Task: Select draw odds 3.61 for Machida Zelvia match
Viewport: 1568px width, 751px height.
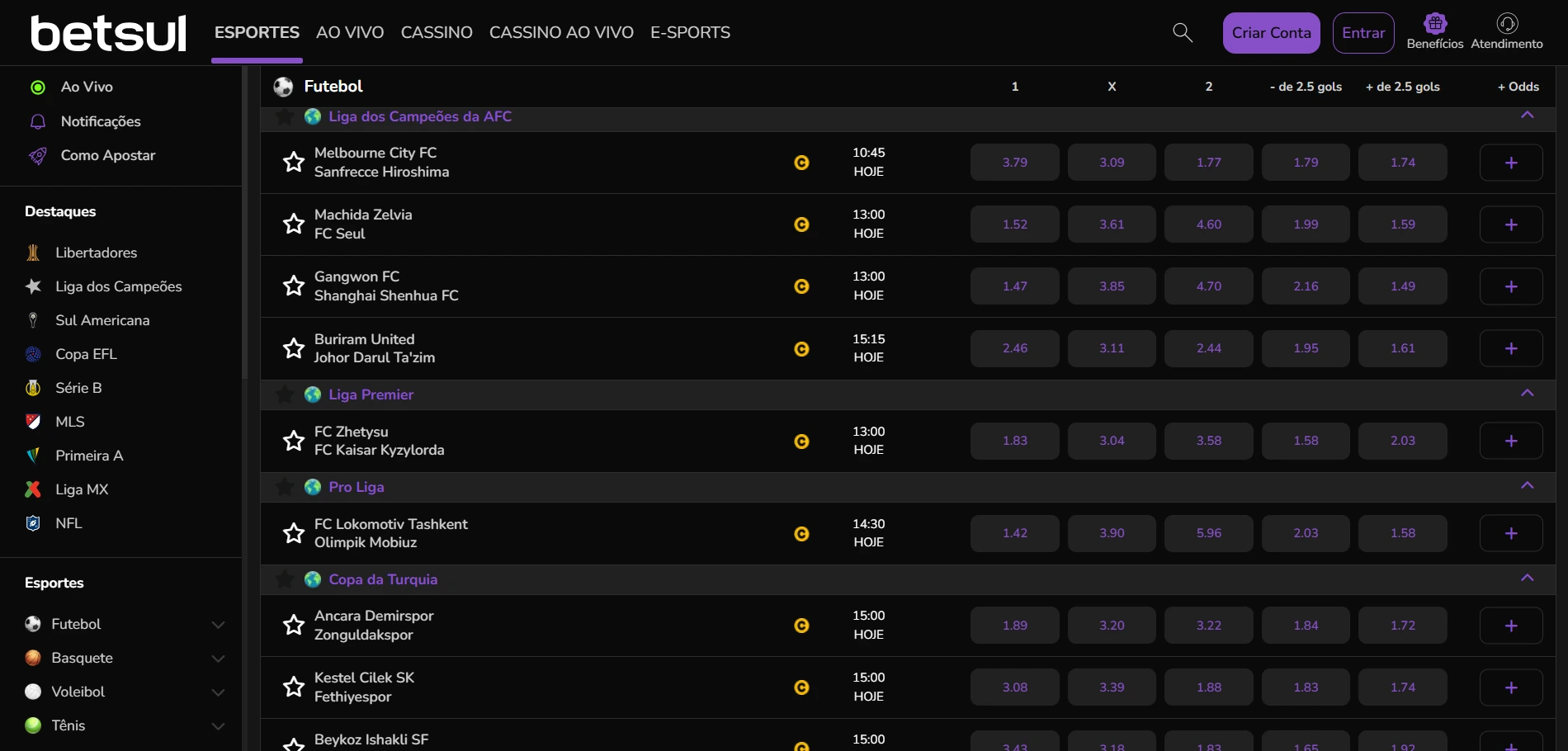Action: tap(1112, 224)
